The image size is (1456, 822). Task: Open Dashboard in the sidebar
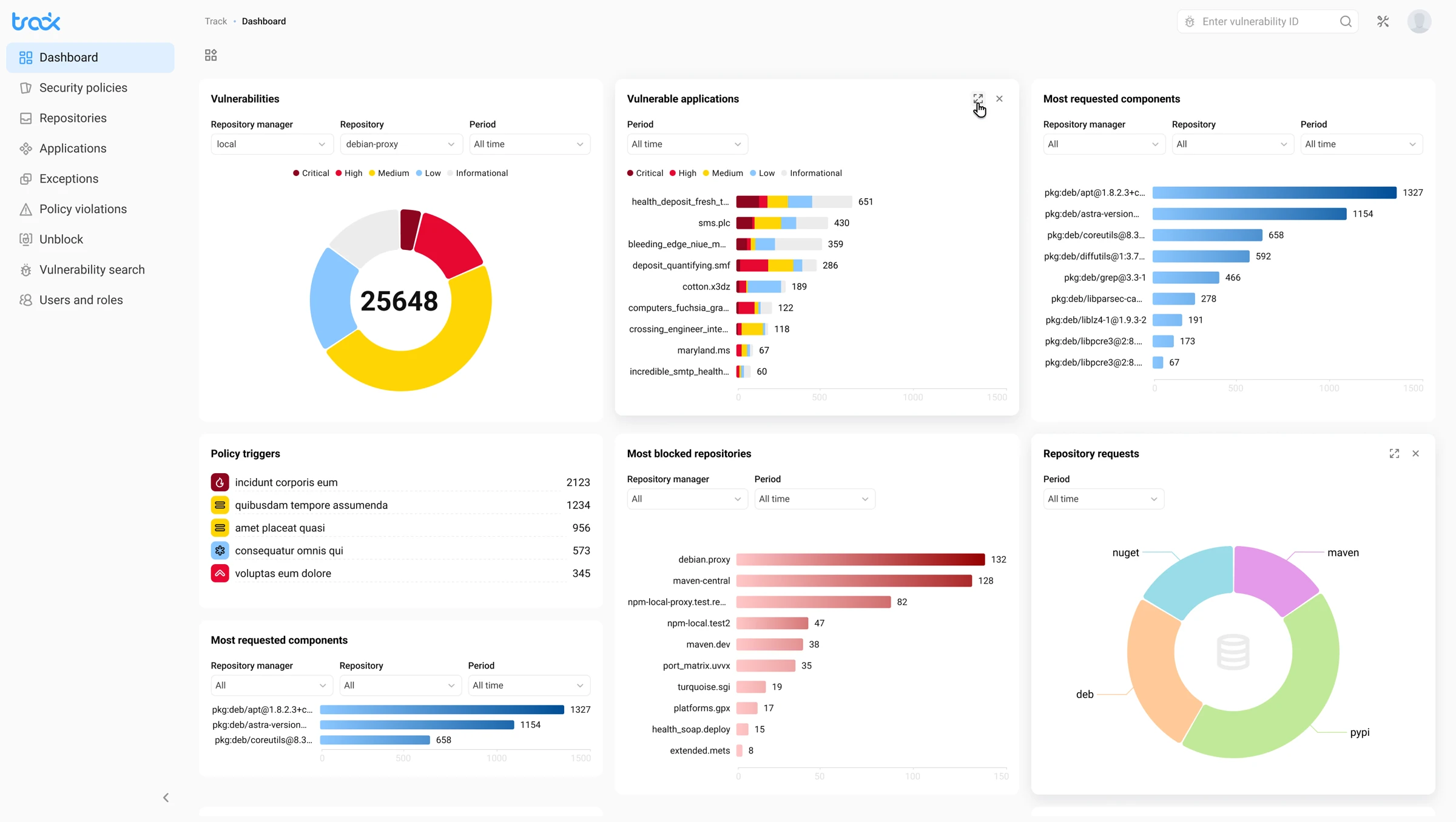(x=90, y=58)
